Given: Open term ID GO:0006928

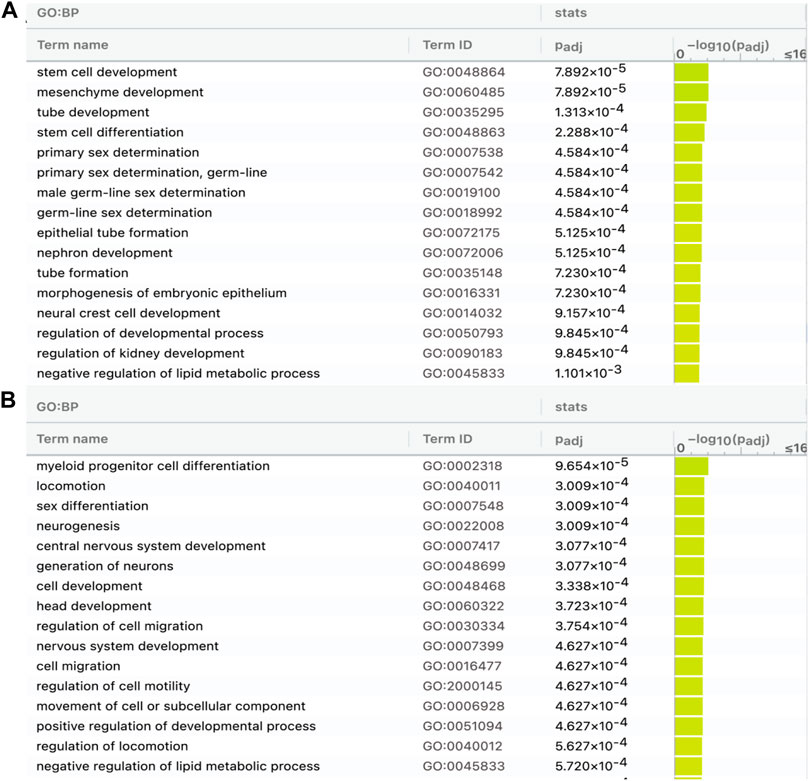Looking at the screenshot, I should (x=463, y=707).
